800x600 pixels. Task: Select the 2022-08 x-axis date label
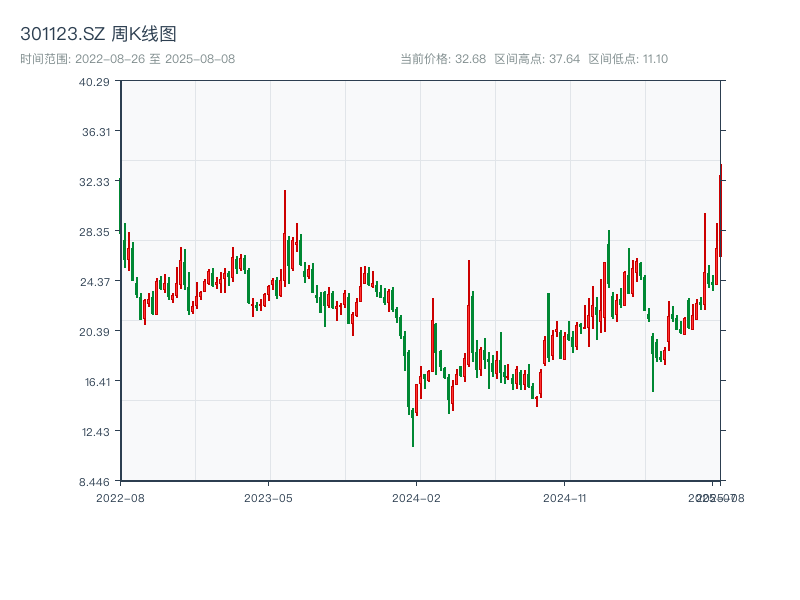click(120, 497)
